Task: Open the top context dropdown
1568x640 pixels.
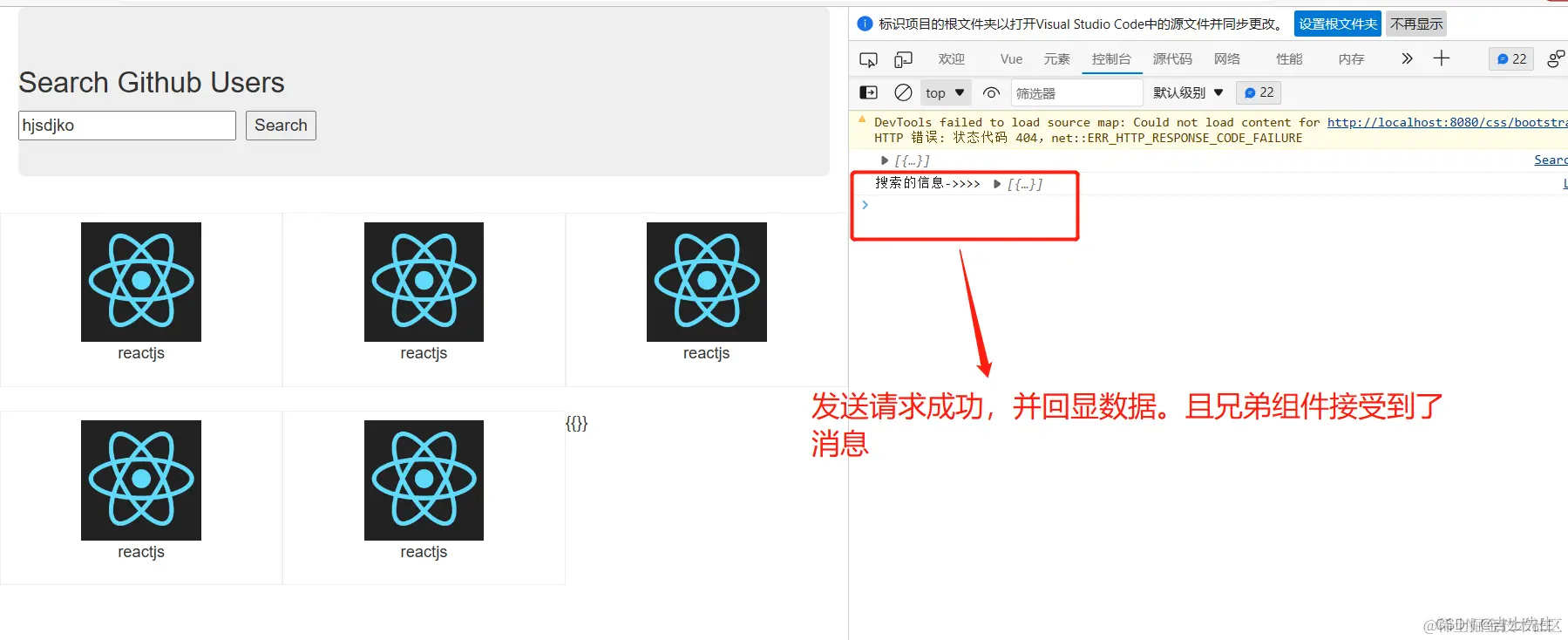Action: [946, 92]
